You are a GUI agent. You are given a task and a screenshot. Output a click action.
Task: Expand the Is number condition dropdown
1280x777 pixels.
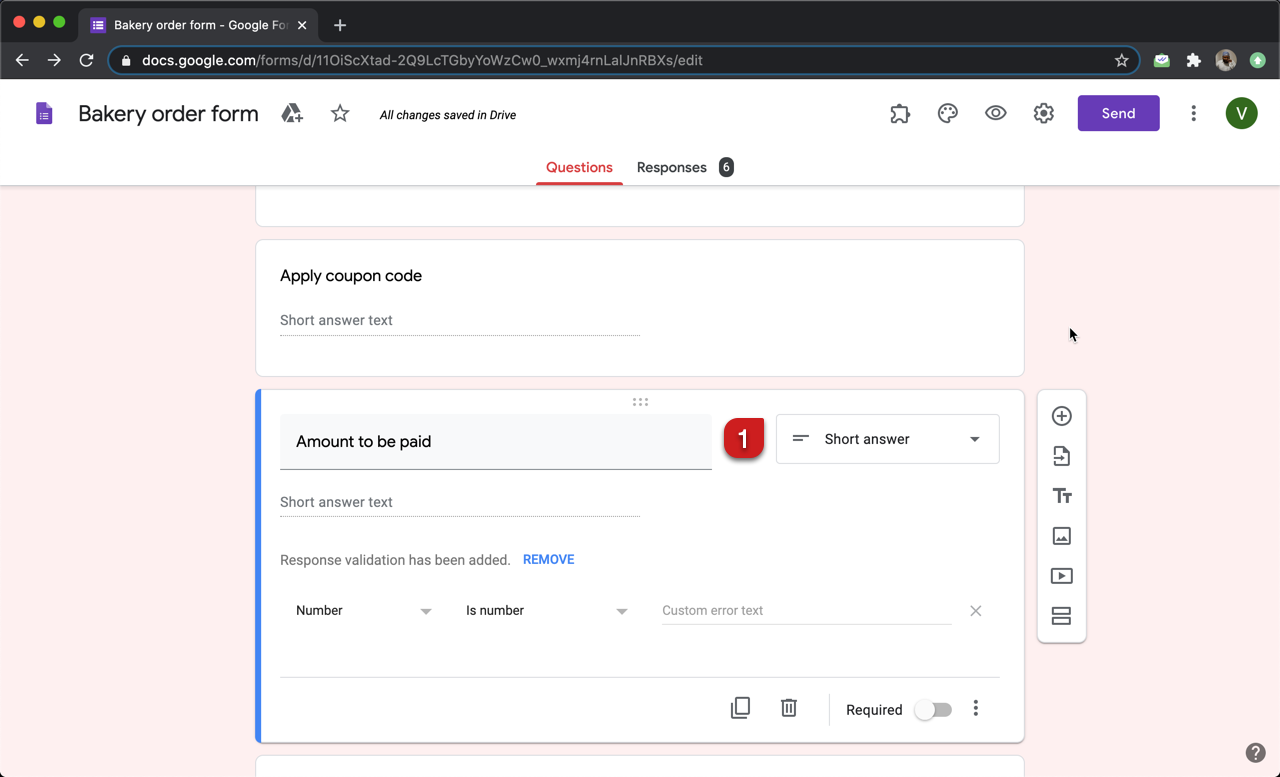pyautogui.click(x=546, y=611)
